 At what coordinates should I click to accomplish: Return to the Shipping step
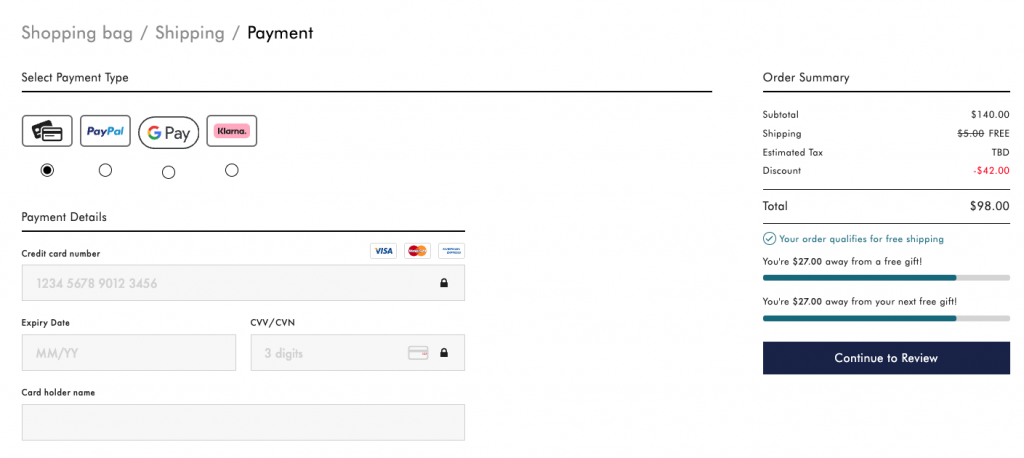(189, 33)
